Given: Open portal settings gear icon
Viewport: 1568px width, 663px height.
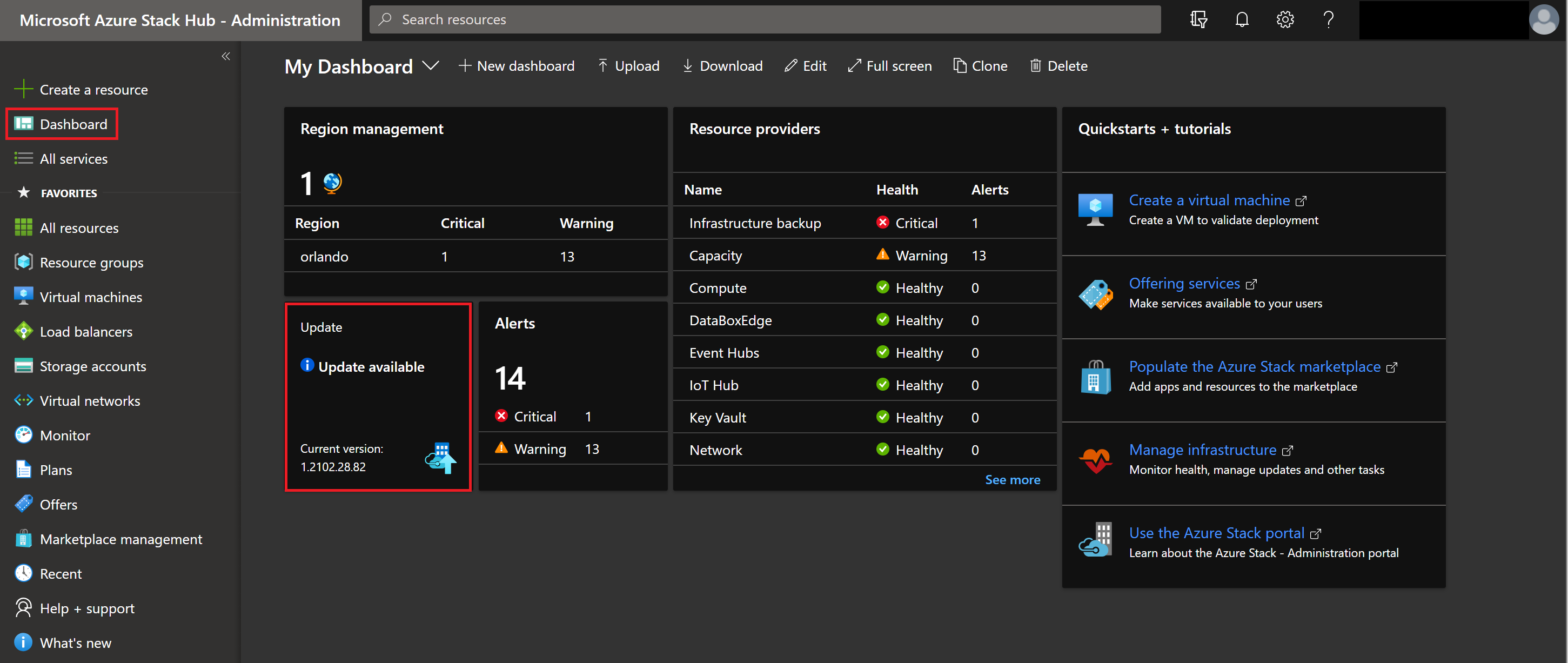Looking at the screenshot, I should tap(1285, 20).
